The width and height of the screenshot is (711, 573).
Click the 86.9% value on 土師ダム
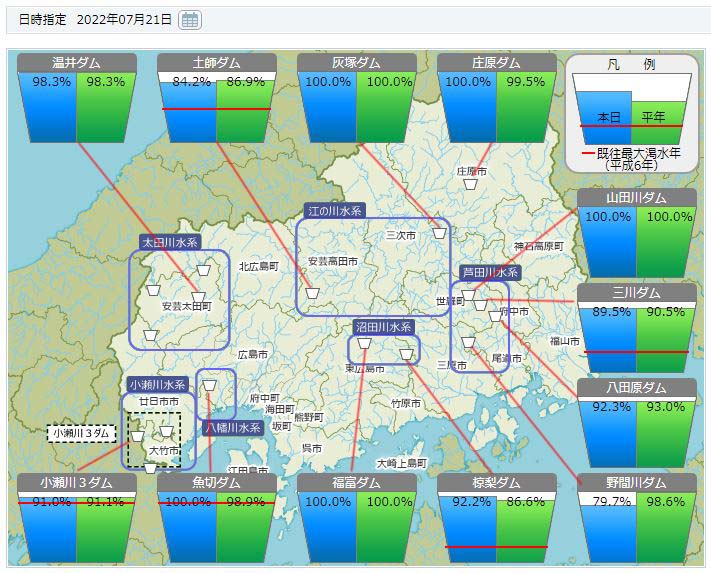[x=246, y=82]
